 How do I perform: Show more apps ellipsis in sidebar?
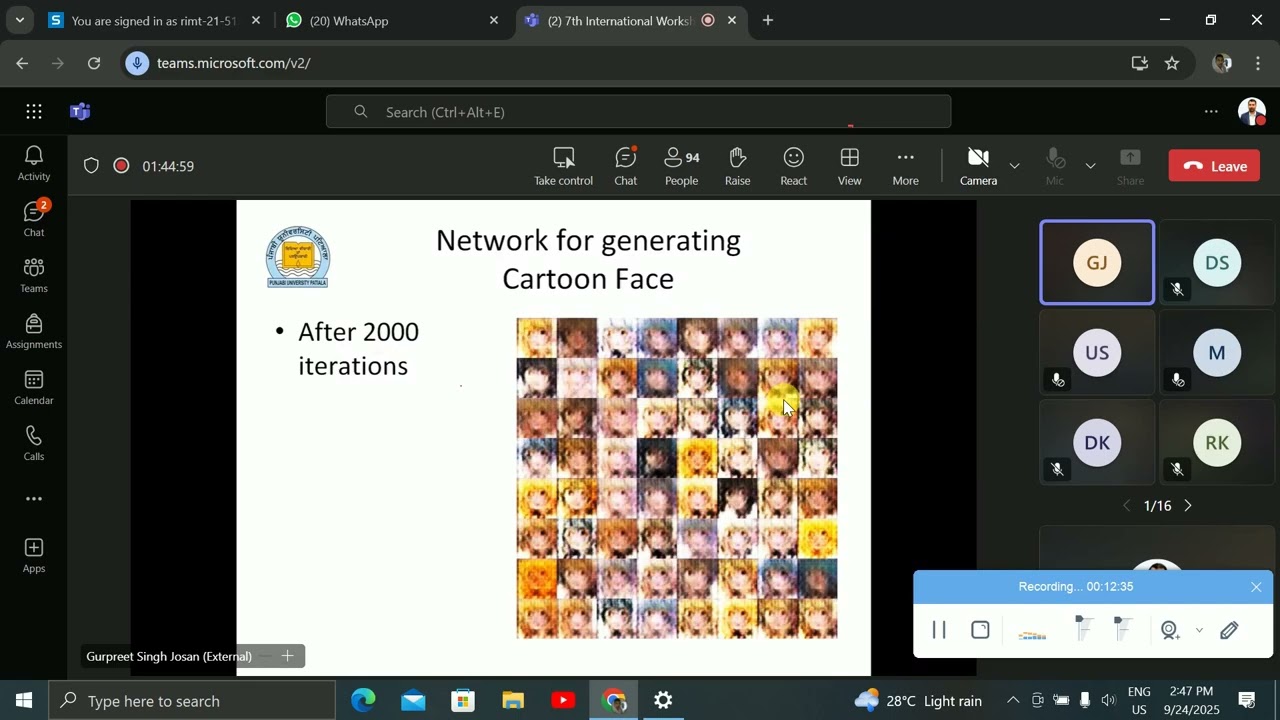[x=34, y=499]
